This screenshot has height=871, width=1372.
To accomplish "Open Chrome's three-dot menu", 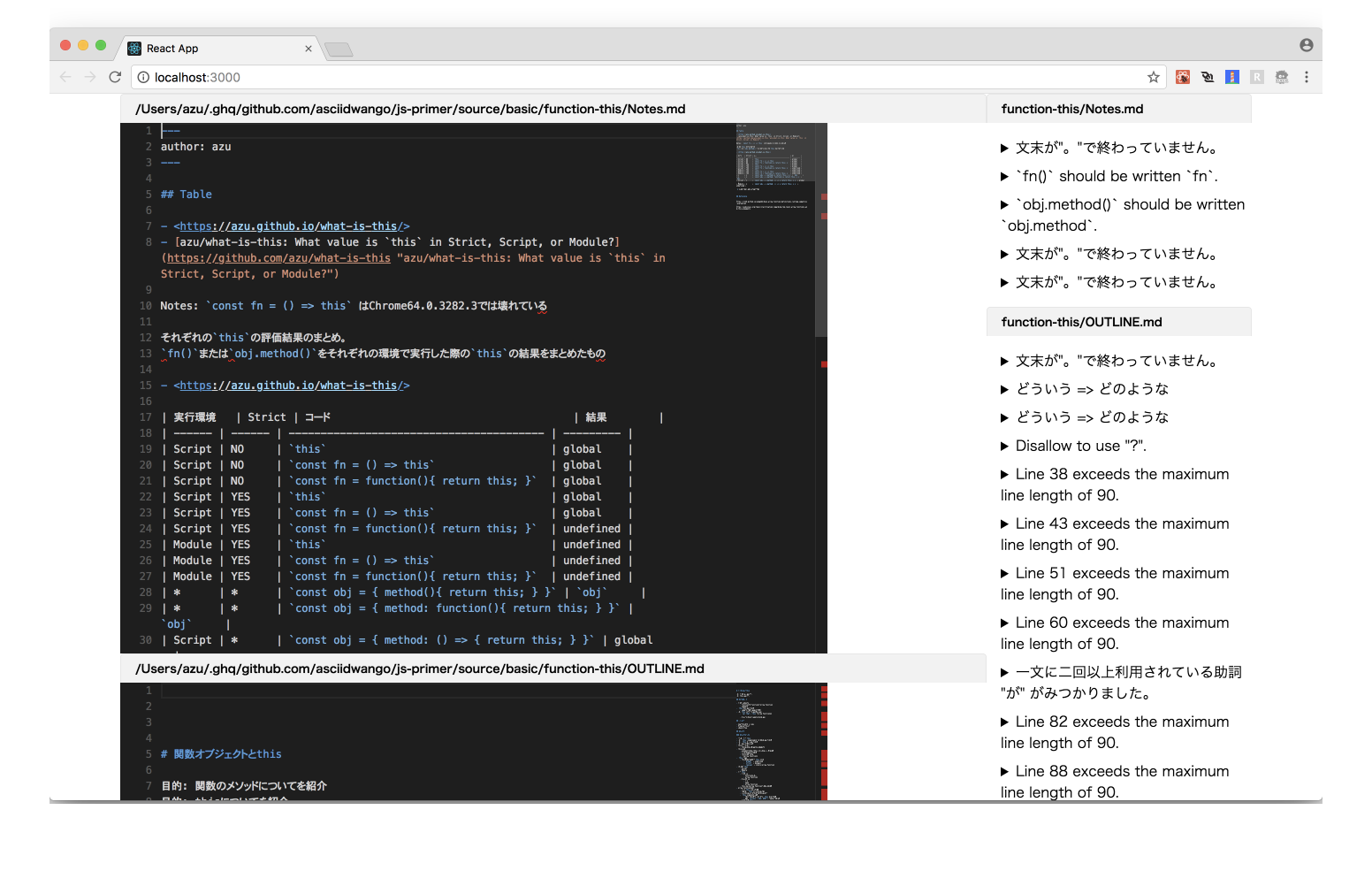I will tap(1307, 77).
